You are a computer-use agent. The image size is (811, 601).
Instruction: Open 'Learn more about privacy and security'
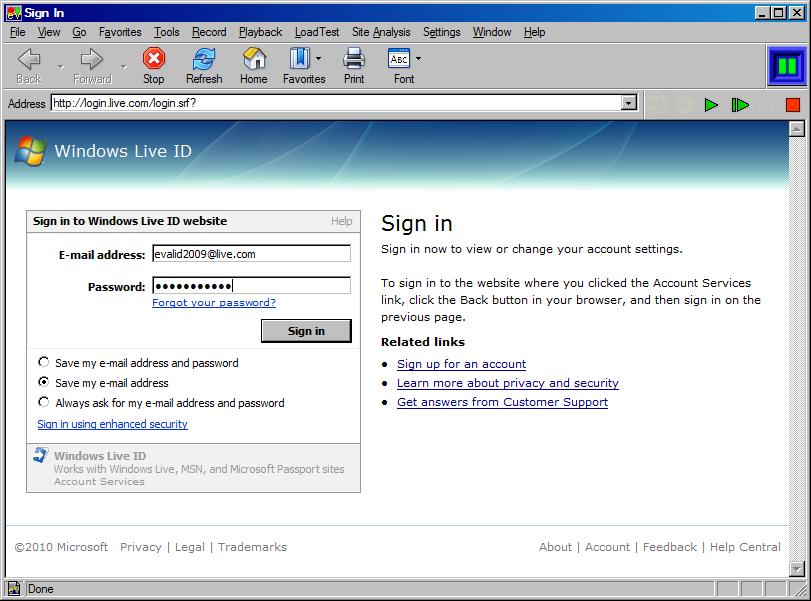click(x=508, y=383)
